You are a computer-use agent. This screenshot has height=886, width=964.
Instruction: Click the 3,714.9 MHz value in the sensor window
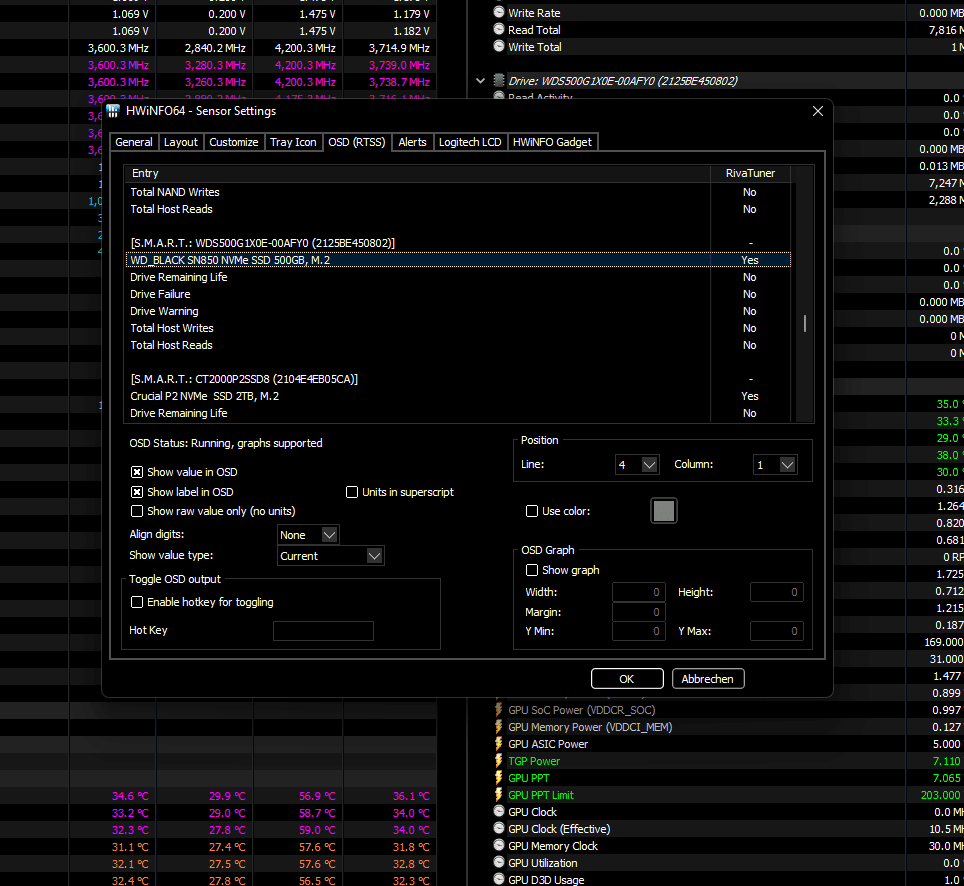pyautogui.click(x=399, y=48)
